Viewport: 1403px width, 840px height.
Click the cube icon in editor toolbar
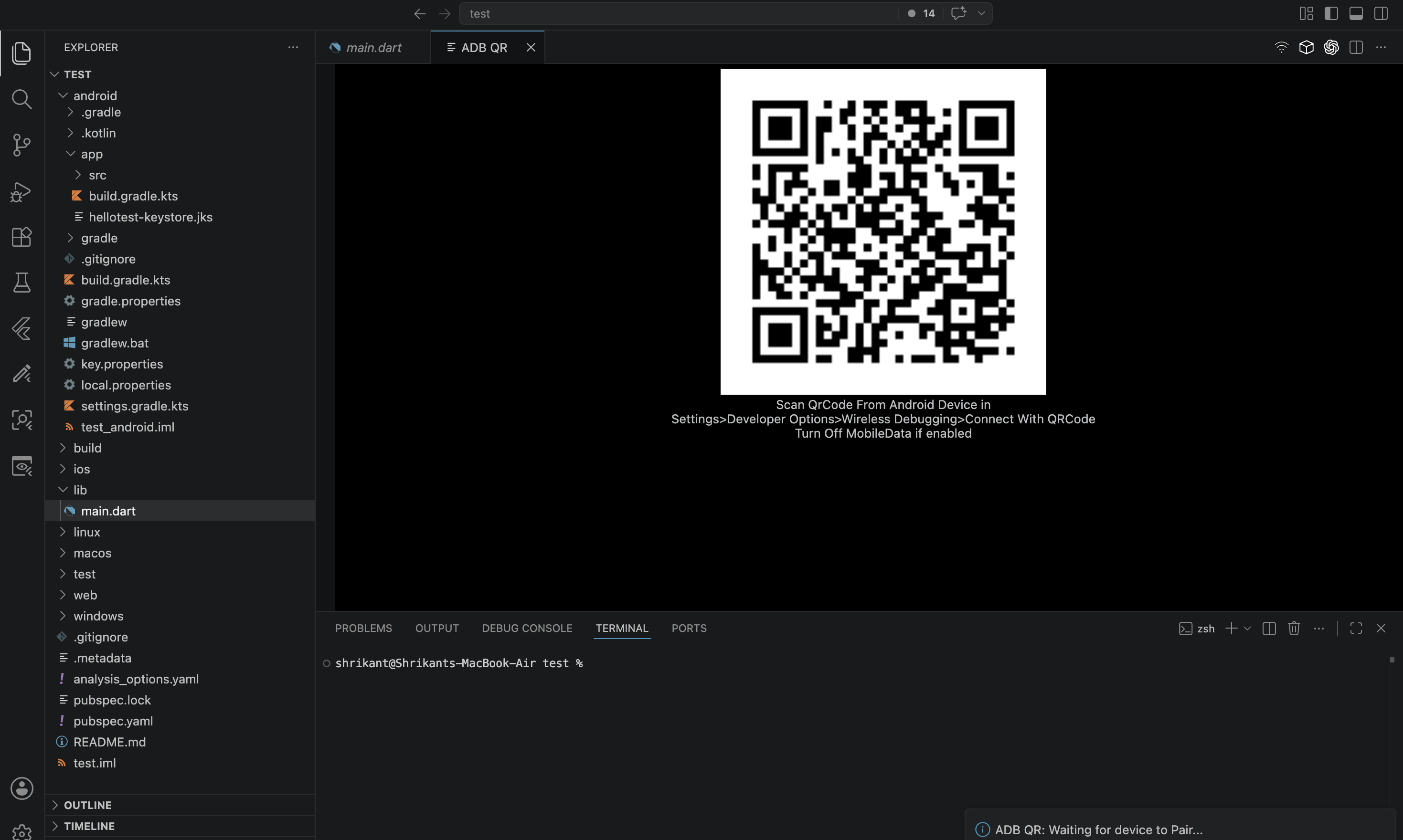(x=1306, y=47)
